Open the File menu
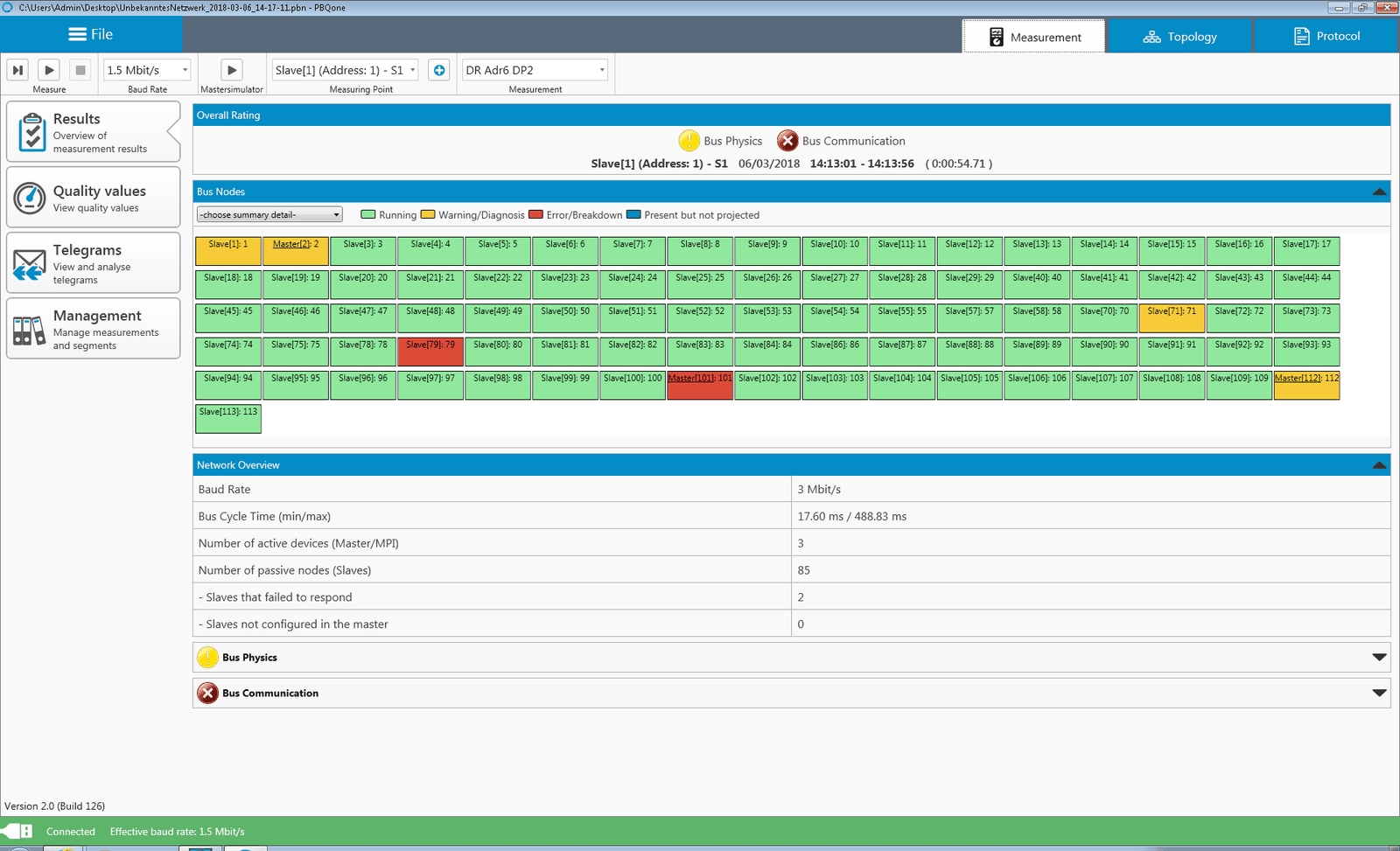Viewport: 1400px width, 851px height. (91, 34)
